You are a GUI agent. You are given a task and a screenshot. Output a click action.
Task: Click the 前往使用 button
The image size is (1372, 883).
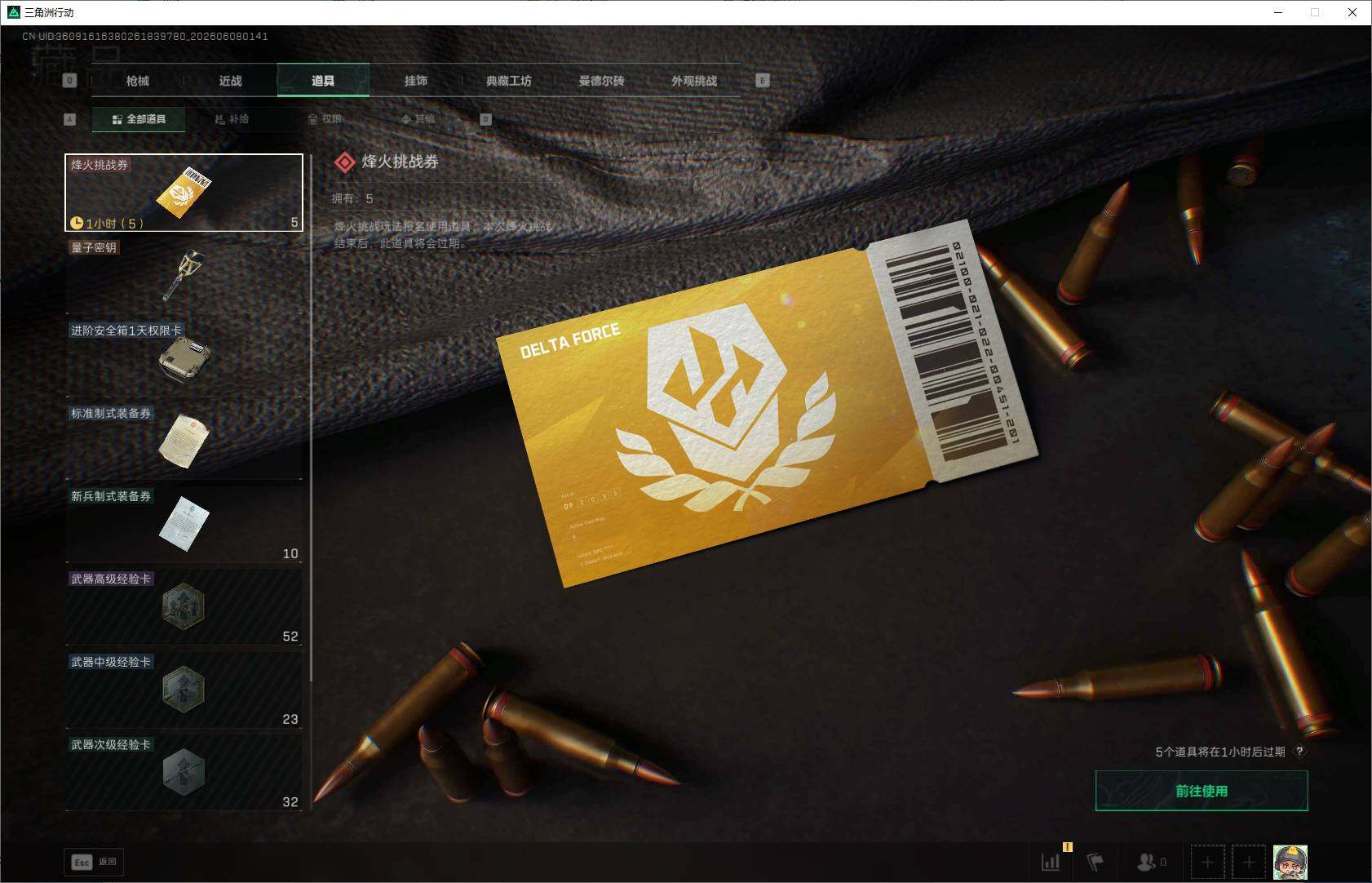[1202, 791]
